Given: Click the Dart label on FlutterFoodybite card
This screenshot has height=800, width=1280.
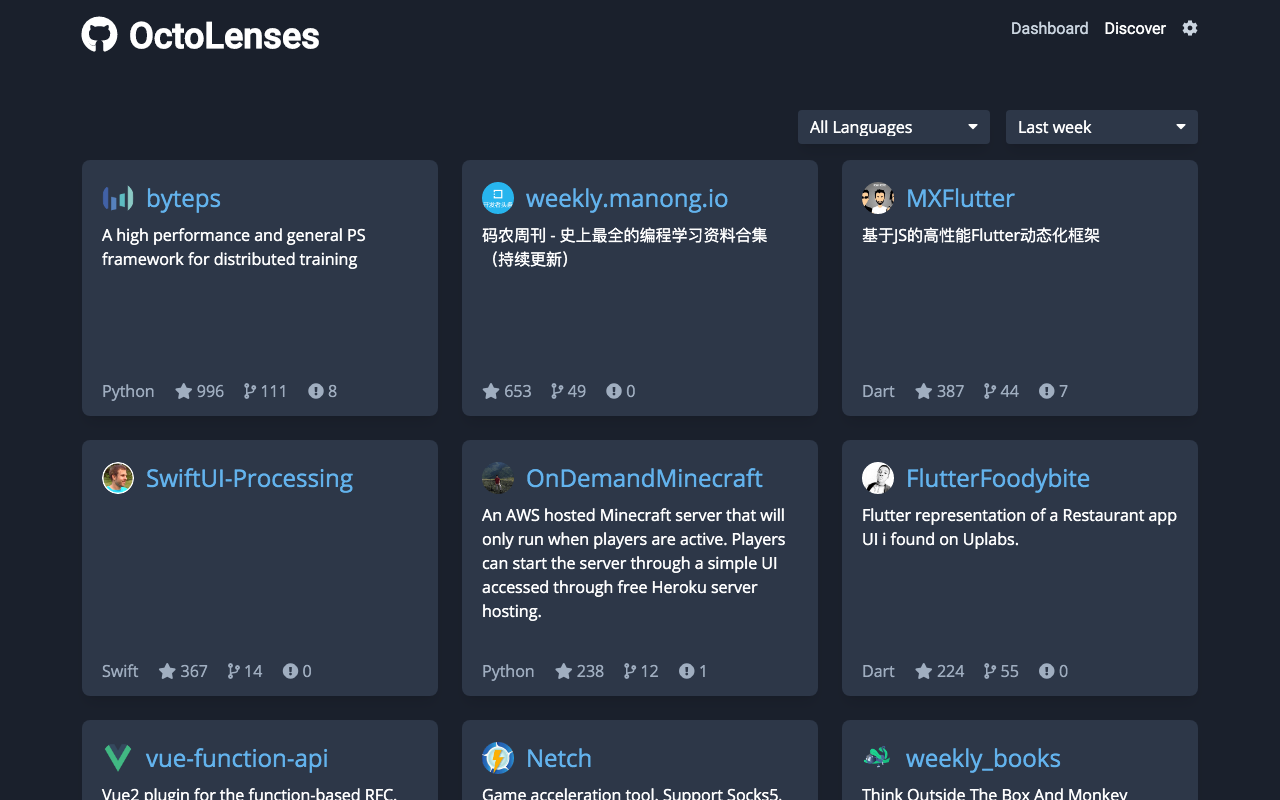Looking at the screenshot, I should click(x=878, y=671).
